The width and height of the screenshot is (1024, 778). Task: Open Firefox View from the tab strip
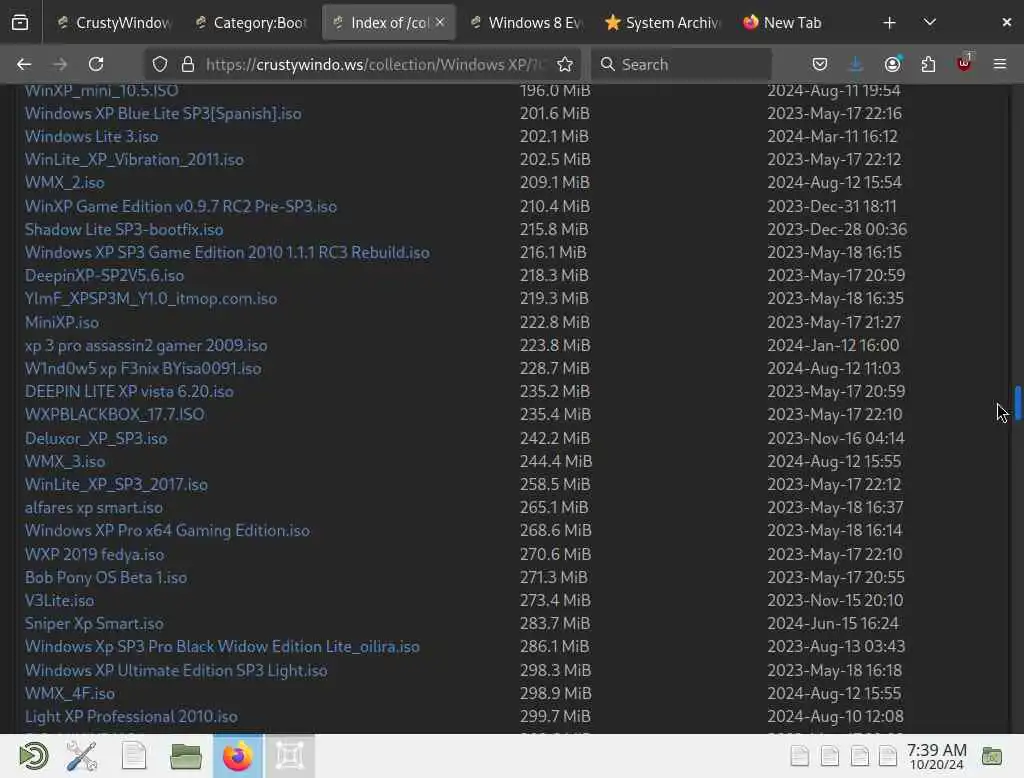pyautogui.click(x=20, y=23)
